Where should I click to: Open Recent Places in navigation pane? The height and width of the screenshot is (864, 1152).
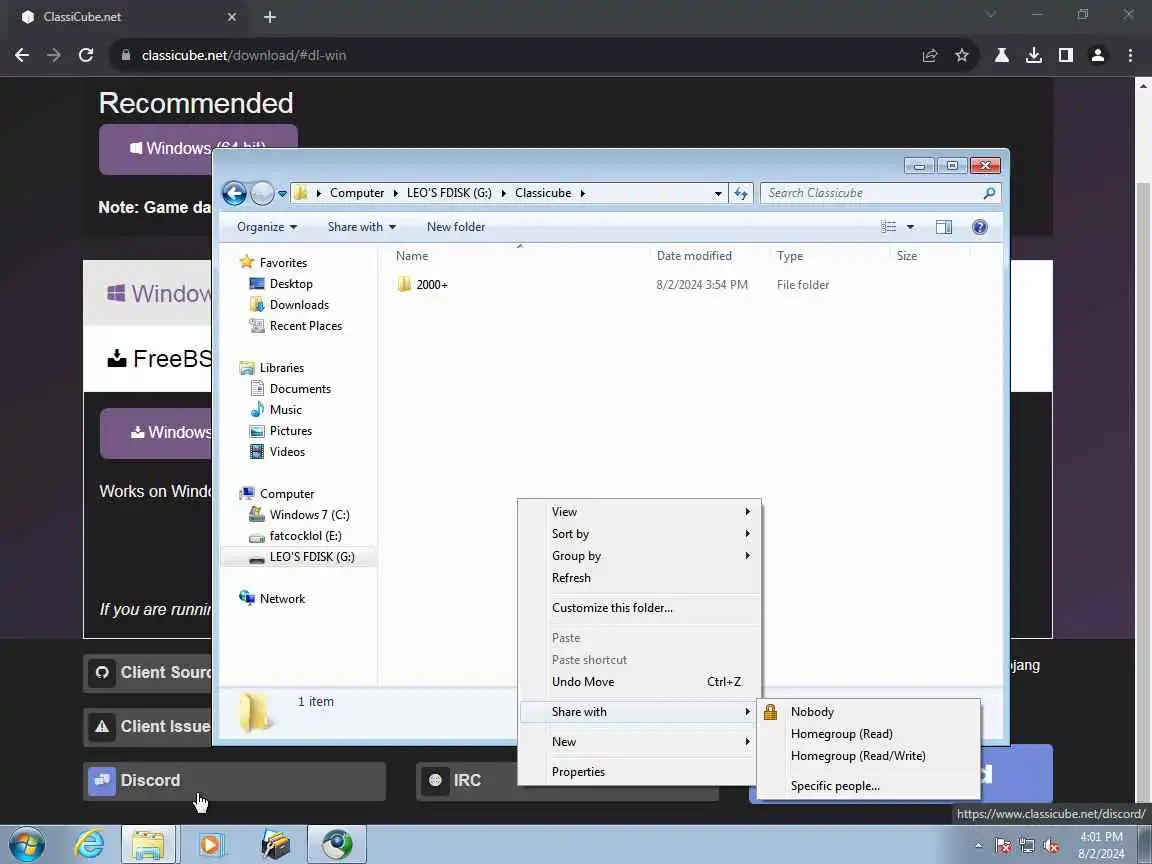coord(306,325)
